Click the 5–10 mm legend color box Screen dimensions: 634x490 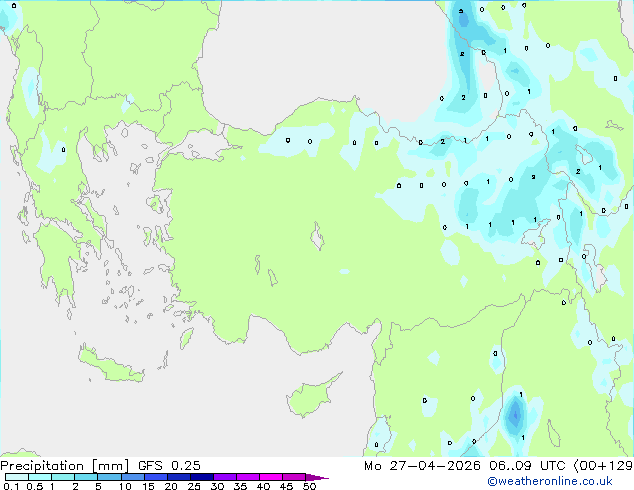tap(109, 477)
